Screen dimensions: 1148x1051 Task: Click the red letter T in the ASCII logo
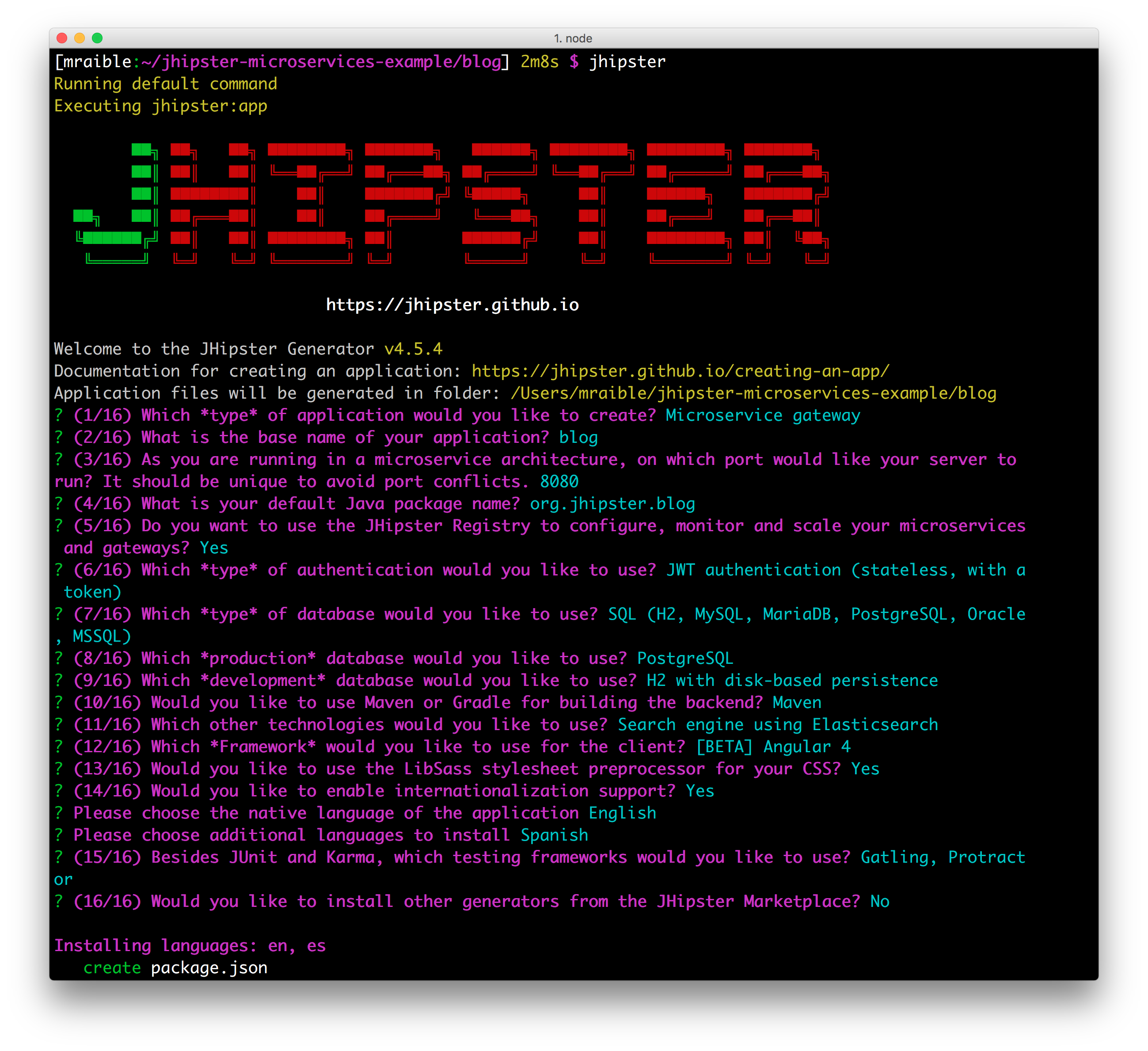pos(590,194)
